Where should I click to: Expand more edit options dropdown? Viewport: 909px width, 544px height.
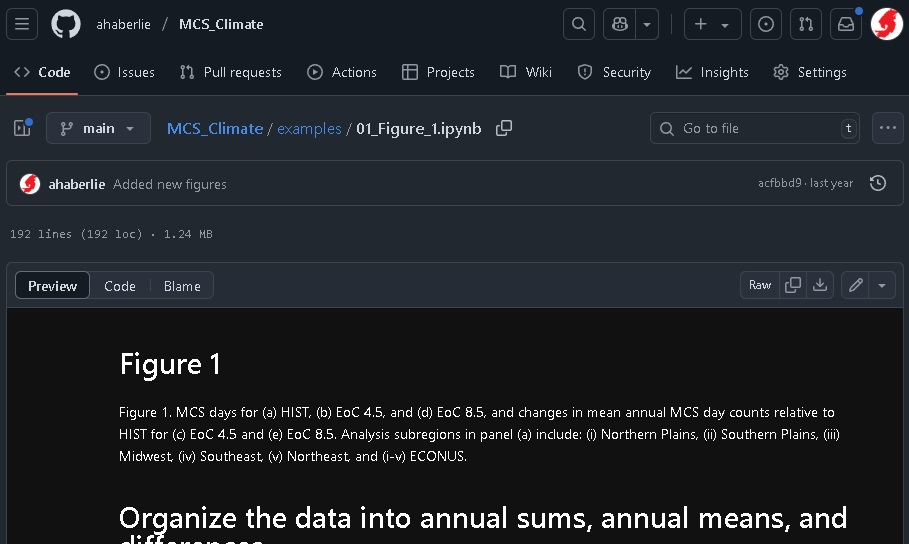coord(881,285)
